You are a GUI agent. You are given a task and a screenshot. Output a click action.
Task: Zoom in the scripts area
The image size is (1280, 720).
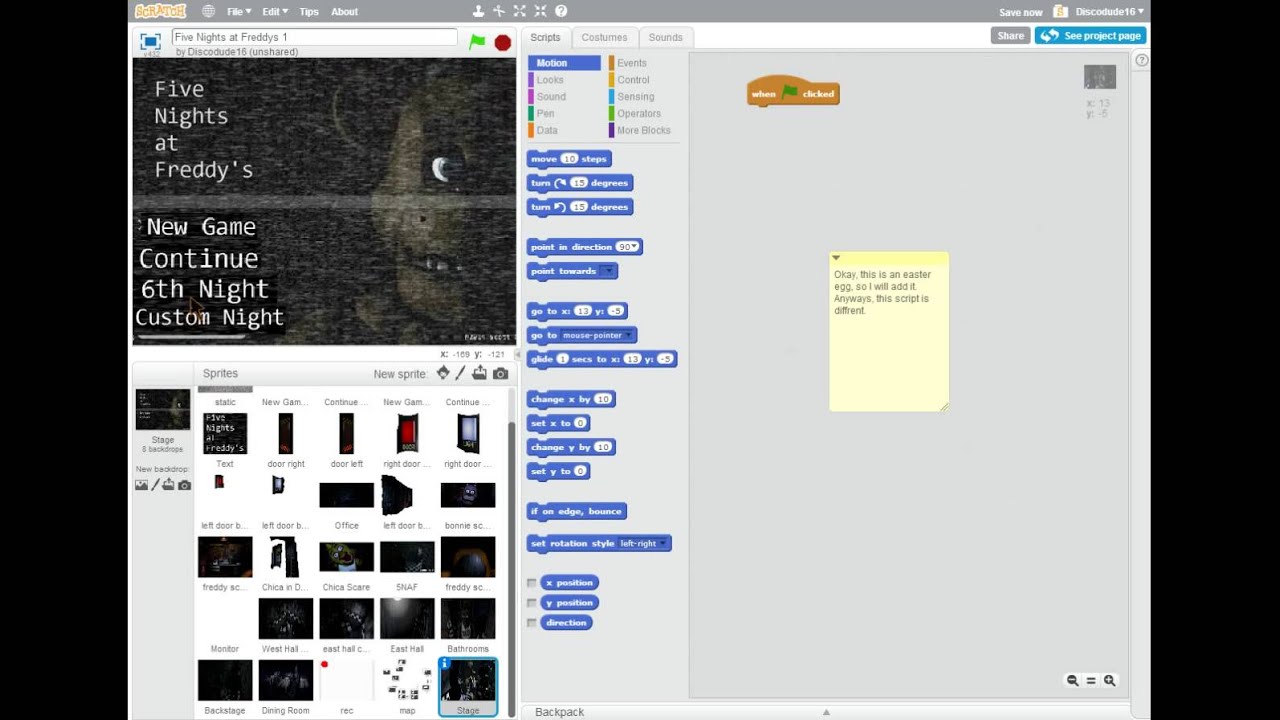[1109, 680]
